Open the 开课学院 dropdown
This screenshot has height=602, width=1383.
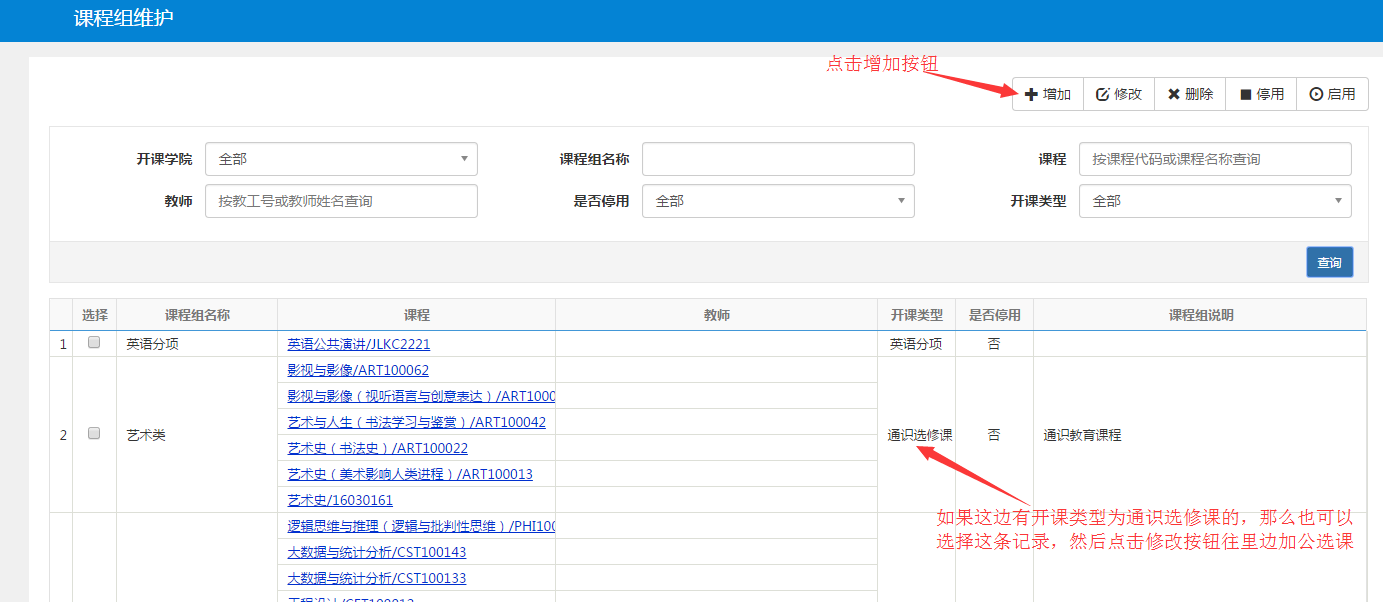tap(341, 159)
